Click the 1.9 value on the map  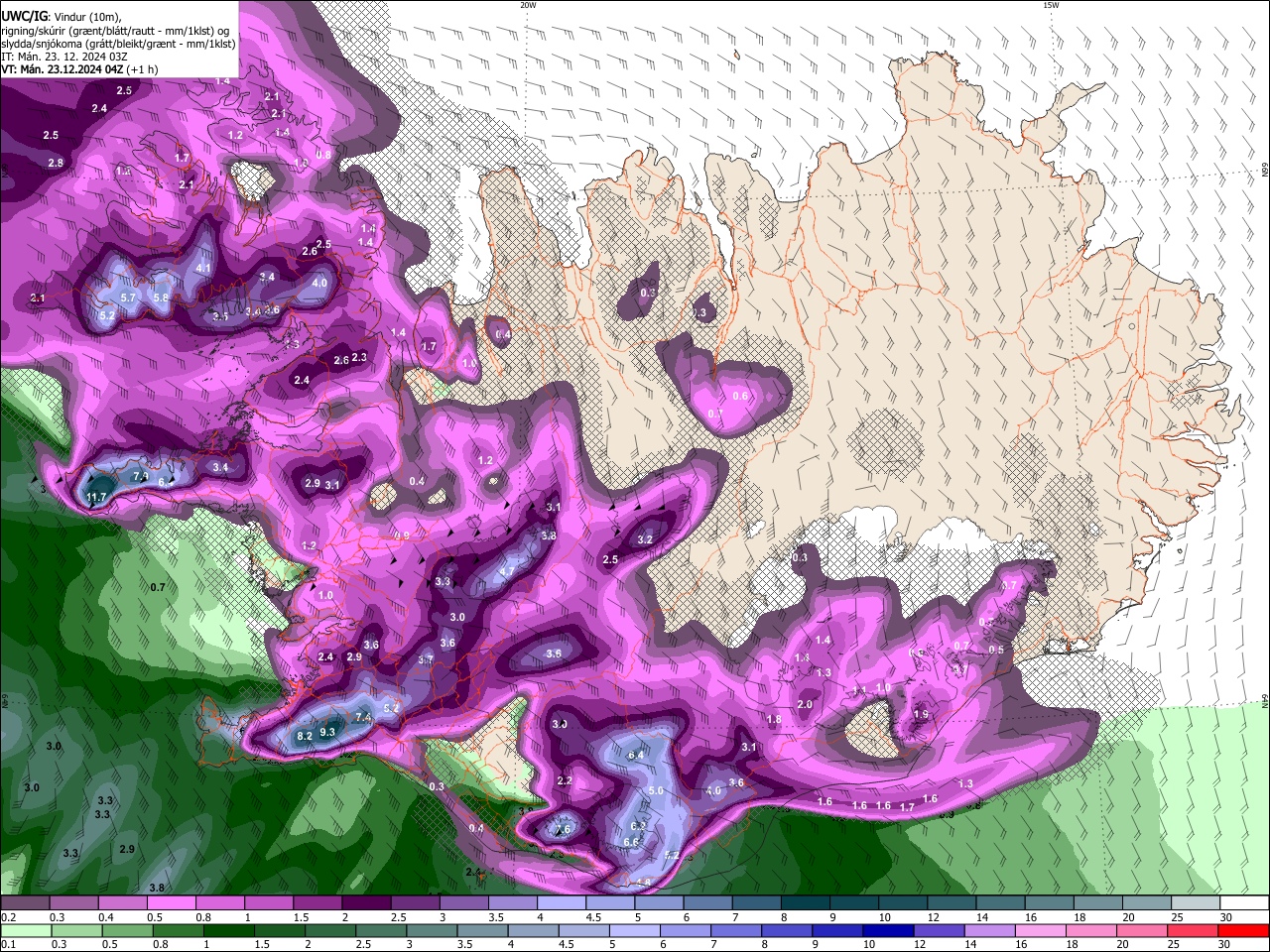921,714
